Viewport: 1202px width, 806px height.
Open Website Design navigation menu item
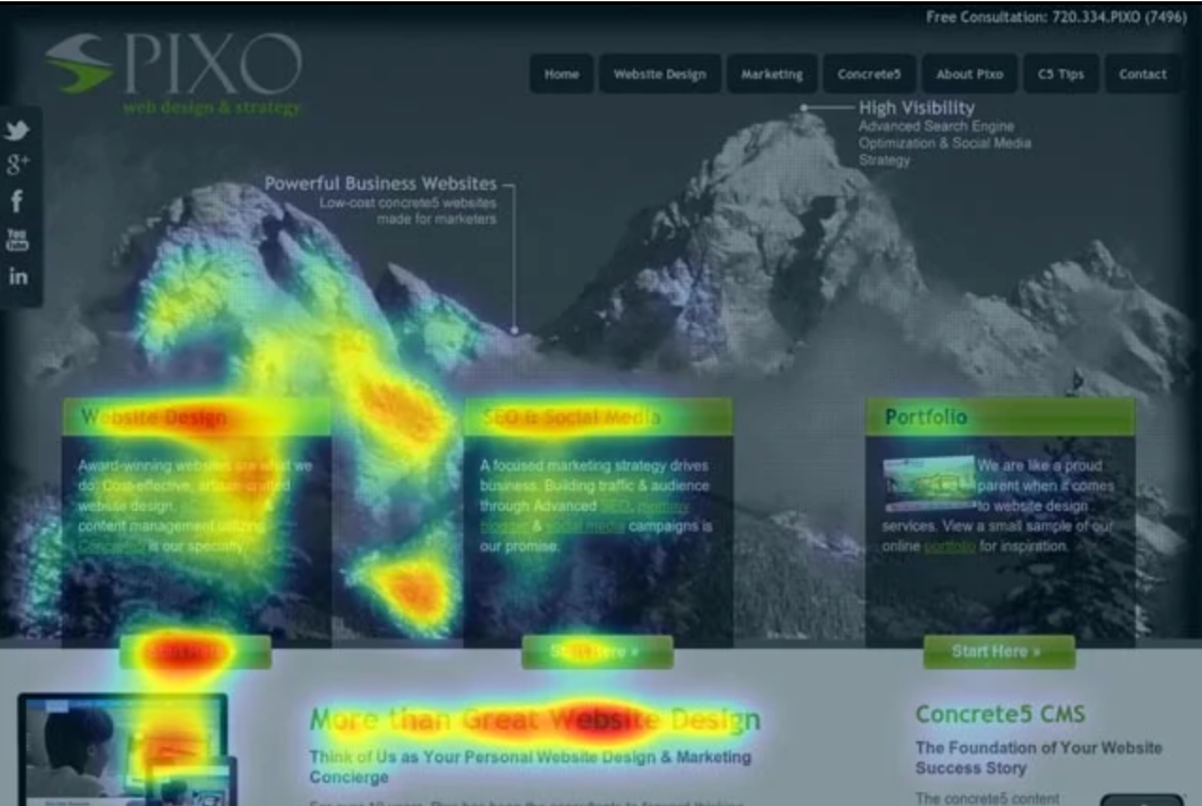(x=659, y=74)
